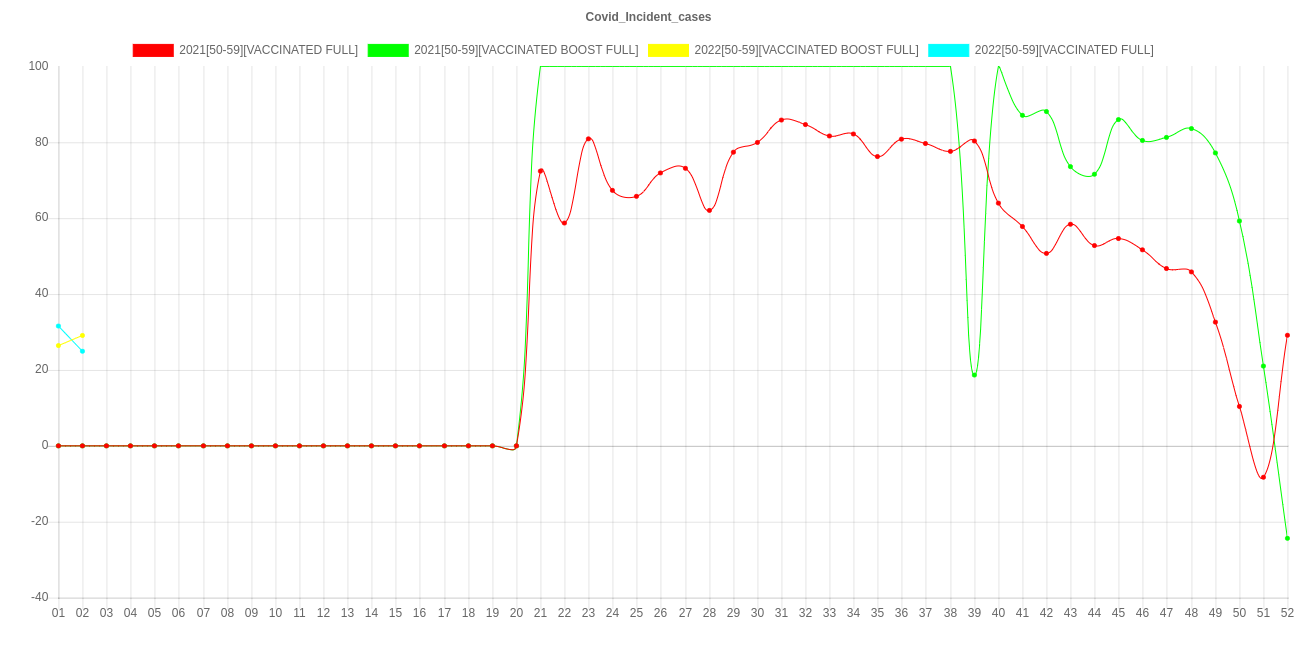The height and width of the screenshot is (648, 1297).
Task: Click the red 2021 VACCINATED FULL legend swatch
Action: tap(153, 50)
